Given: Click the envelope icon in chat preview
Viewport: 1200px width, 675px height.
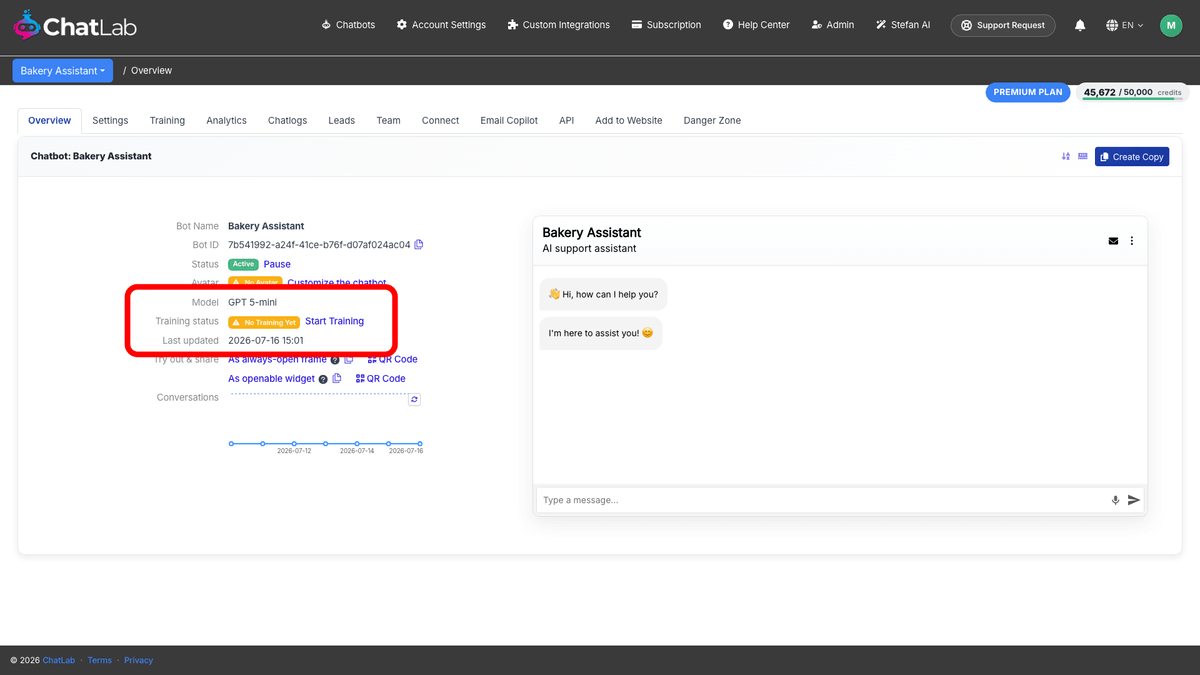Looking at the screenshot, I should [x=1113, y=241].
